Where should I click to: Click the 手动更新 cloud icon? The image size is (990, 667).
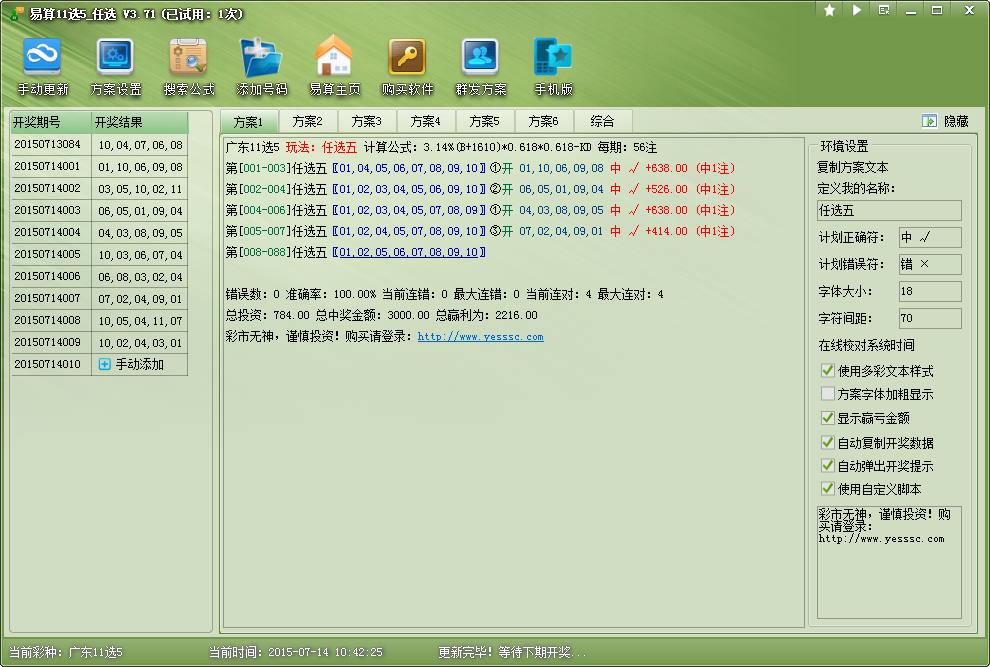coord(42,57)
